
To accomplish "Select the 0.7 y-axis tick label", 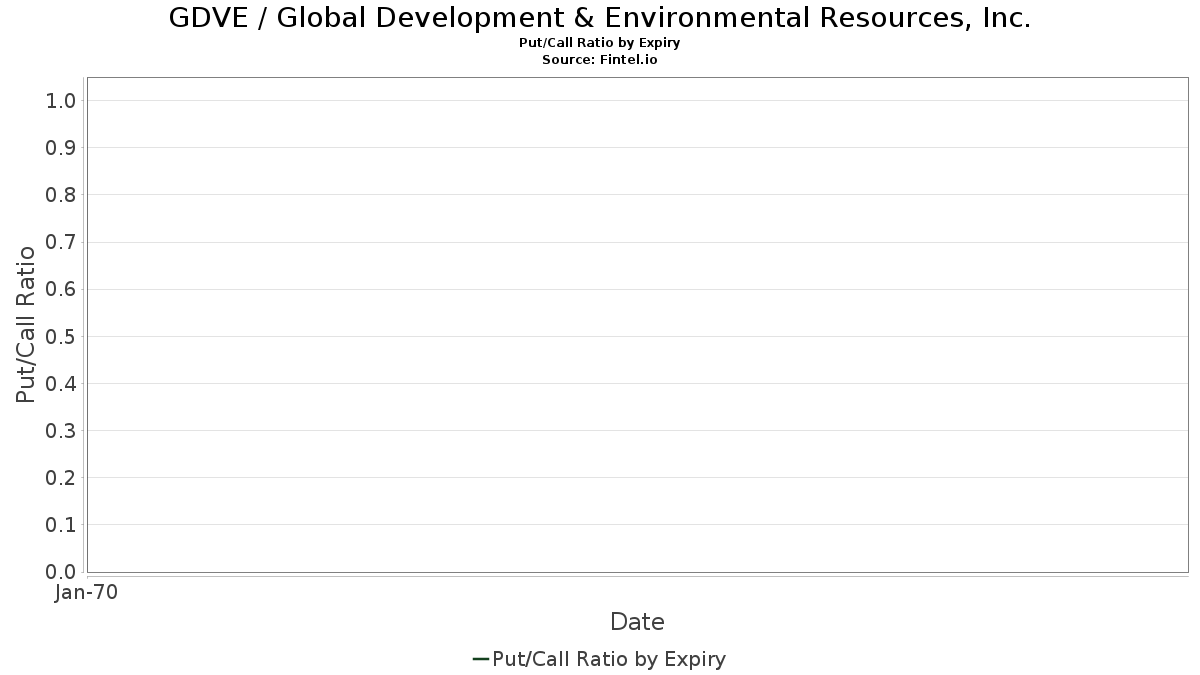I will tap(61, 242).
